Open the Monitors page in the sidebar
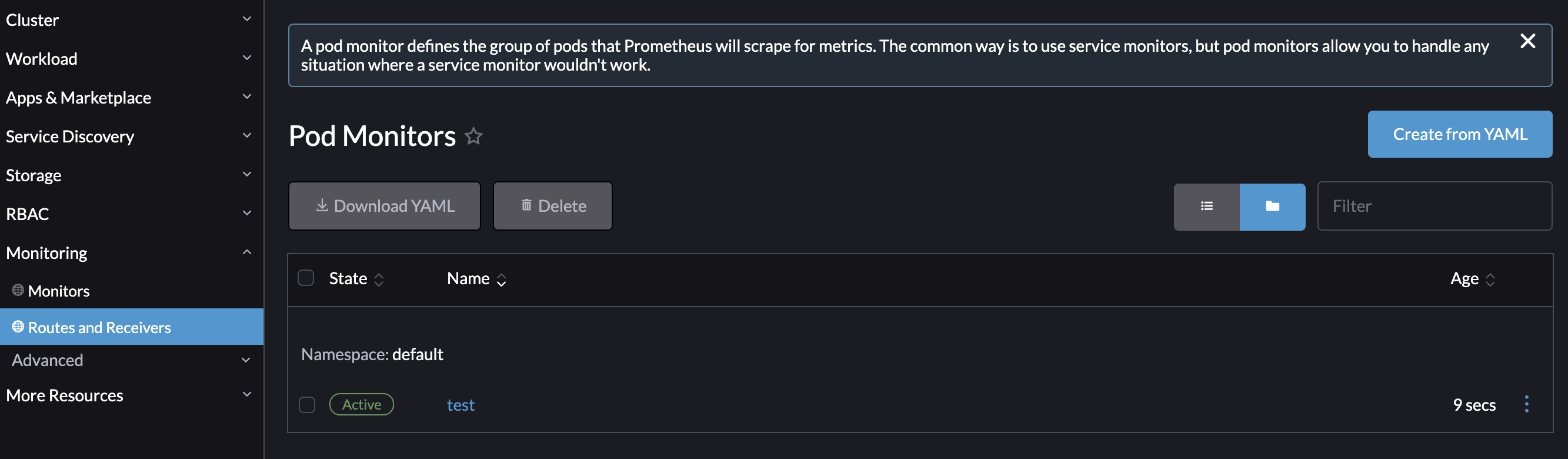This screenshot has width=1568, height=459. coord(59,290)
